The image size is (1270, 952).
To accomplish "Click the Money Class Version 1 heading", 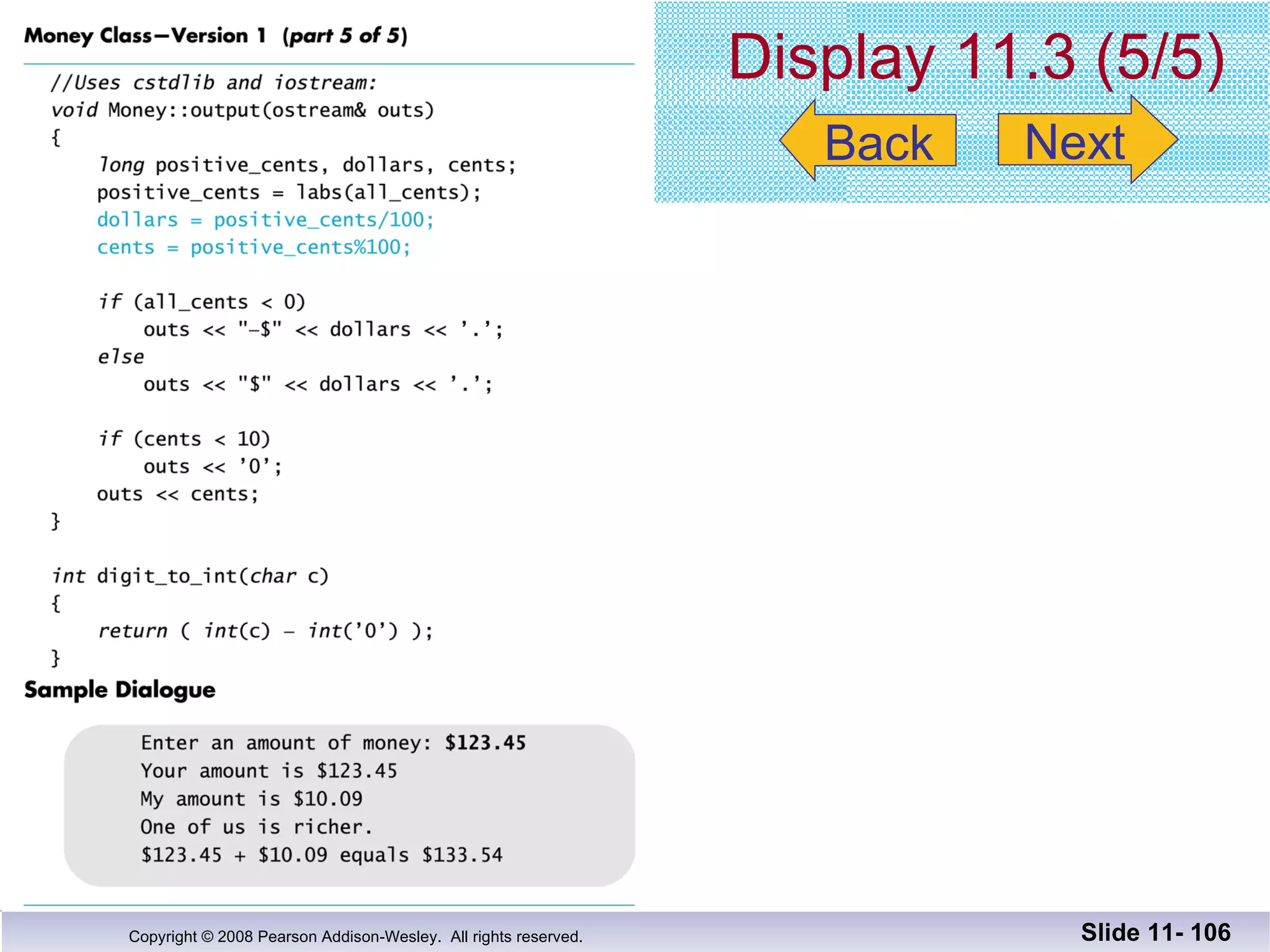I will [x=215, y=36].
